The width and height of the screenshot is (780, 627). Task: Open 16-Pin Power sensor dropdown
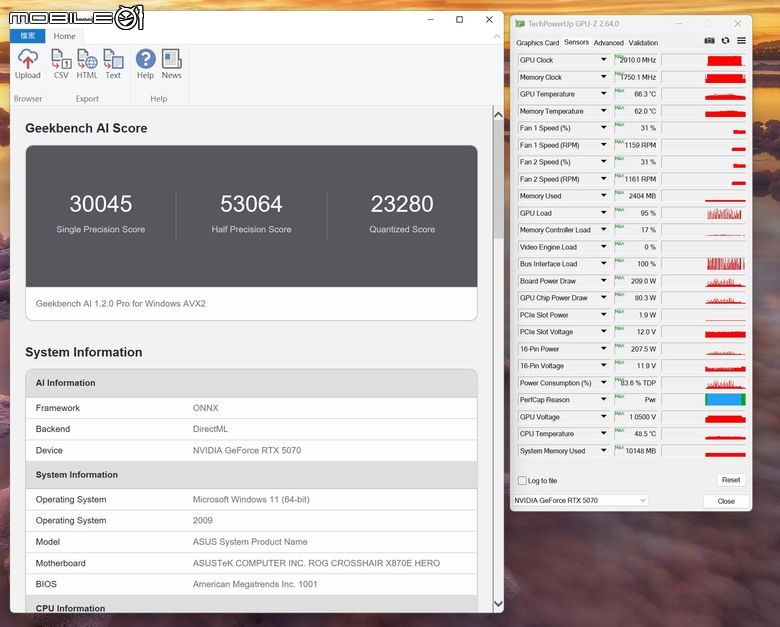[603, 348]
